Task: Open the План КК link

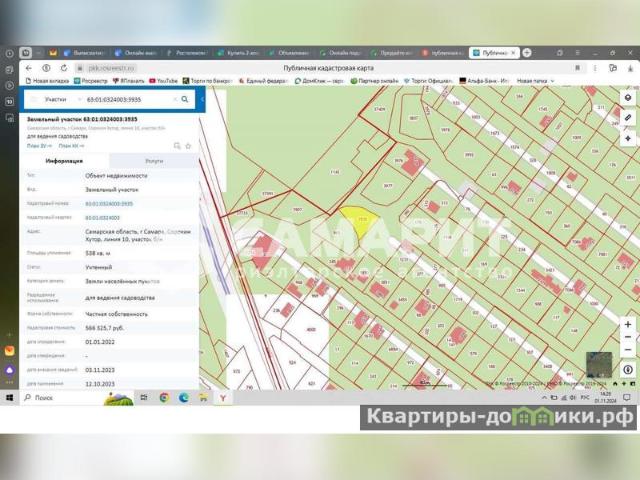Action: 71,146
